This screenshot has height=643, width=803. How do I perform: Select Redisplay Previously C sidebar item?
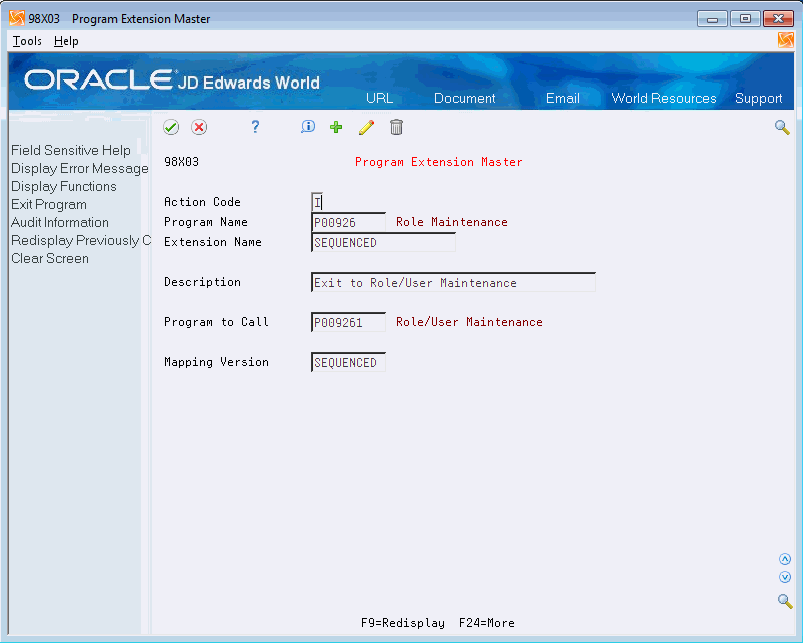pyautogui.click(x=80, y=240)
